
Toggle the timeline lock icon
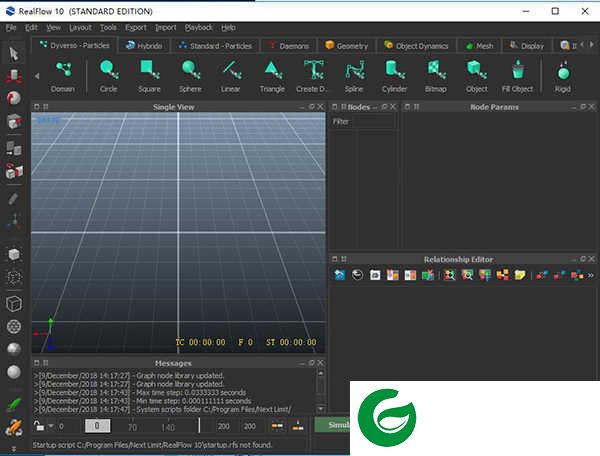(38, 425)
